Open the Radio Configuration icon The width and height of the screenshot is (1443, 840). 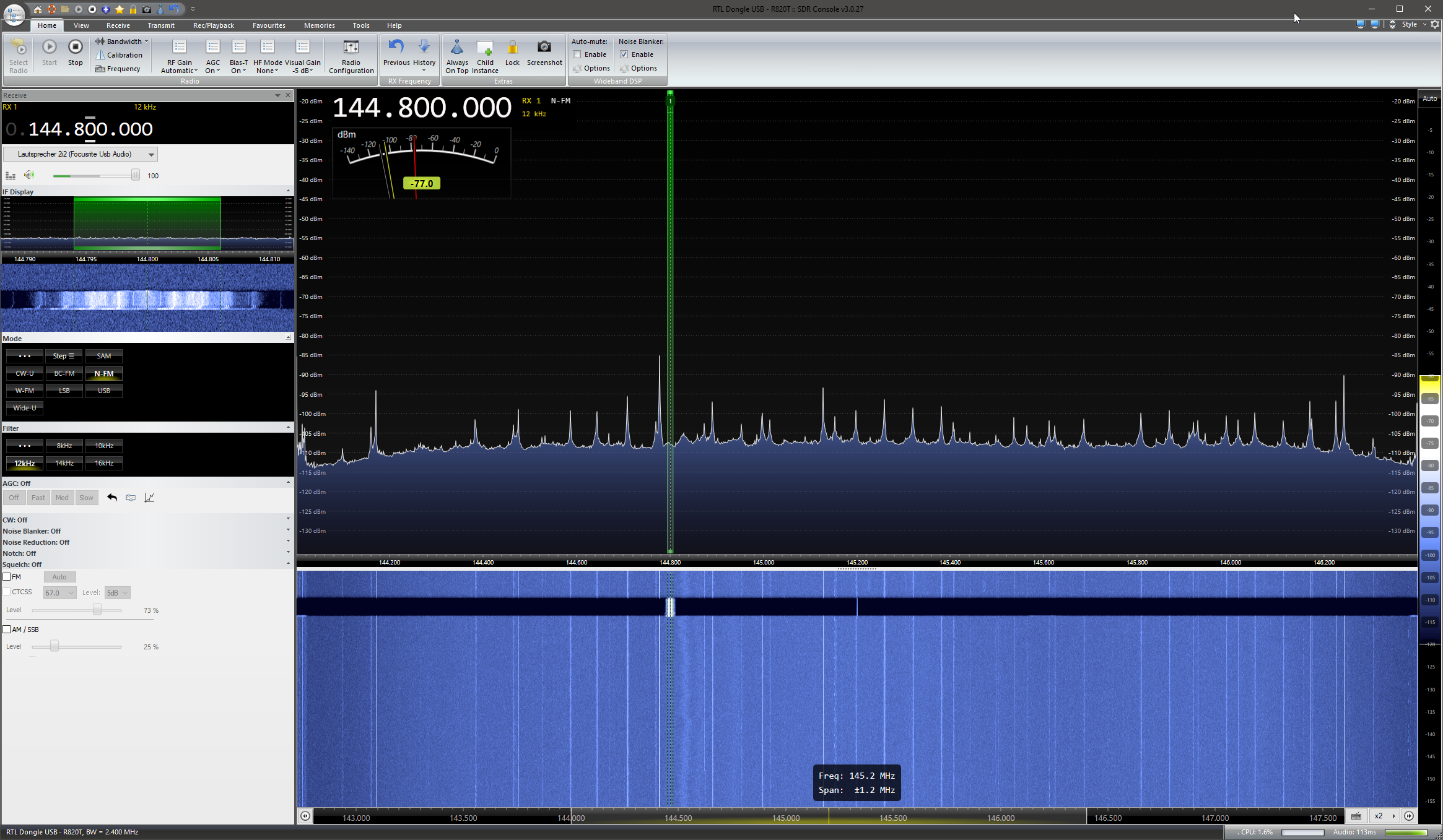point(351,48)
